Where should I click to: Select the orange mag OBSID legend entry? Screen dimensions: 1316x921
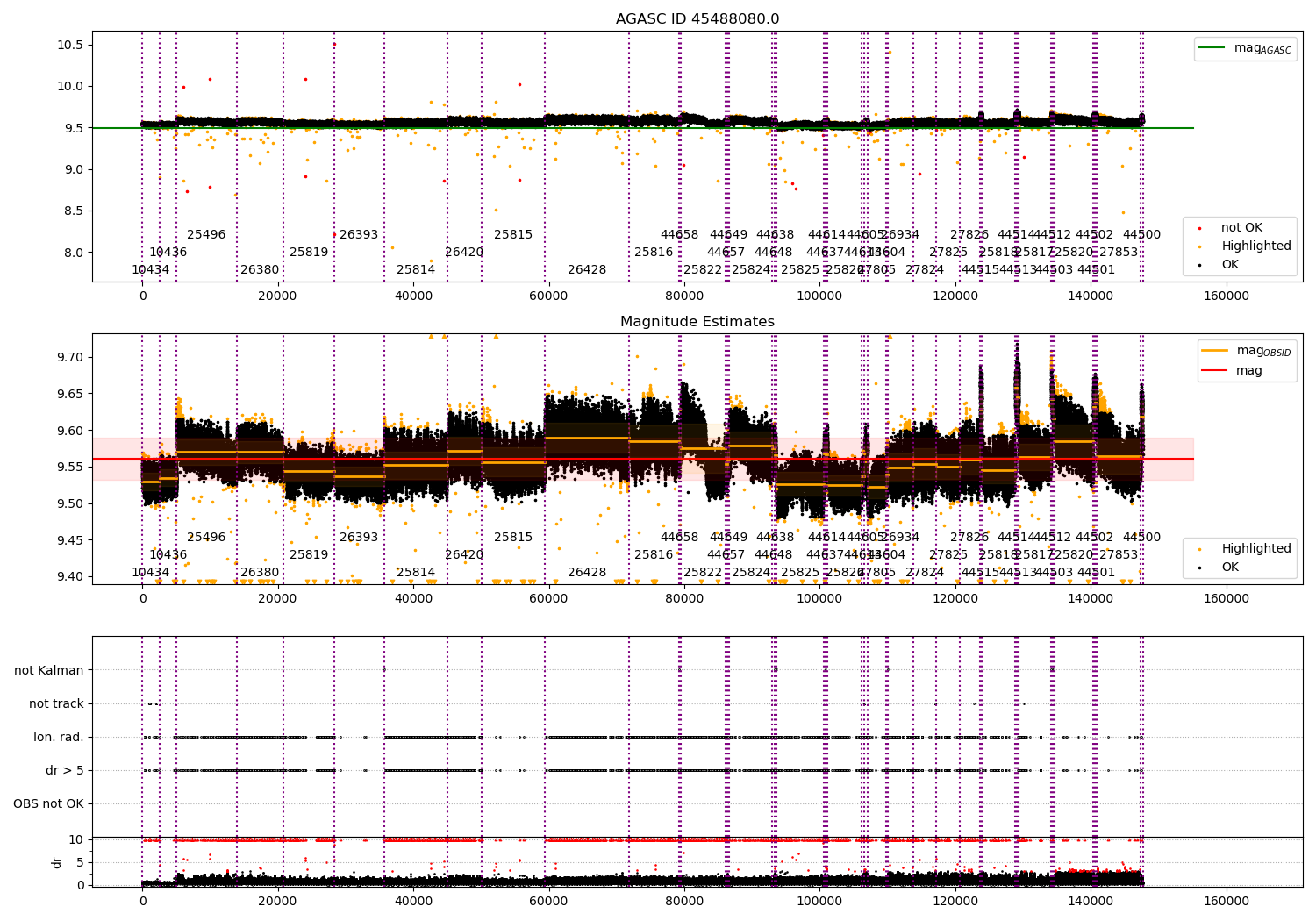click(1246, 351)
